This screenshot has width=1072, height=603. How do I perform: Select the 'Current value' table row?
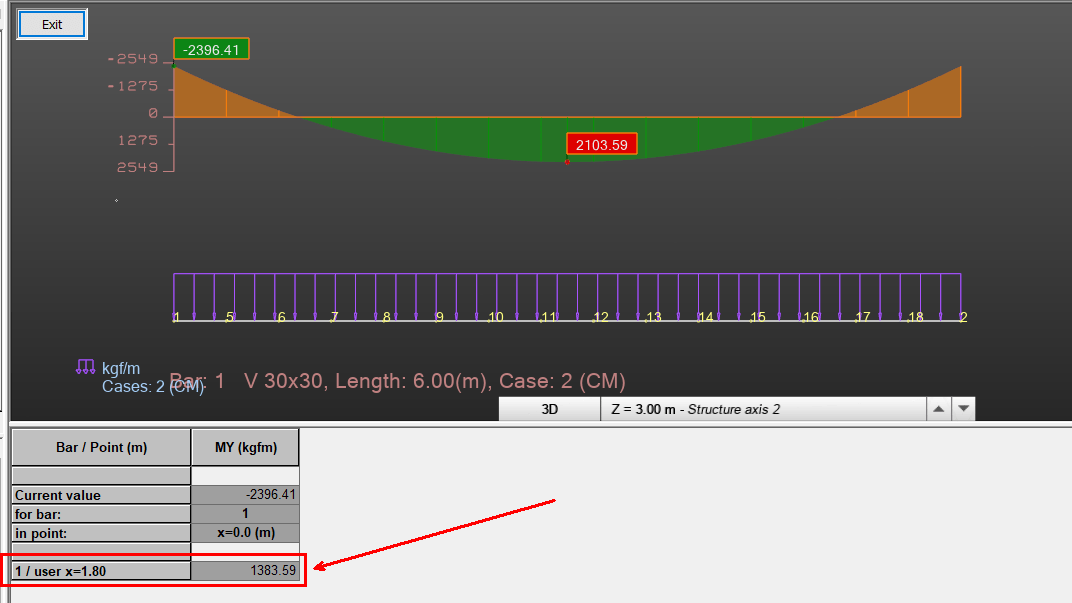pos(100,494)
